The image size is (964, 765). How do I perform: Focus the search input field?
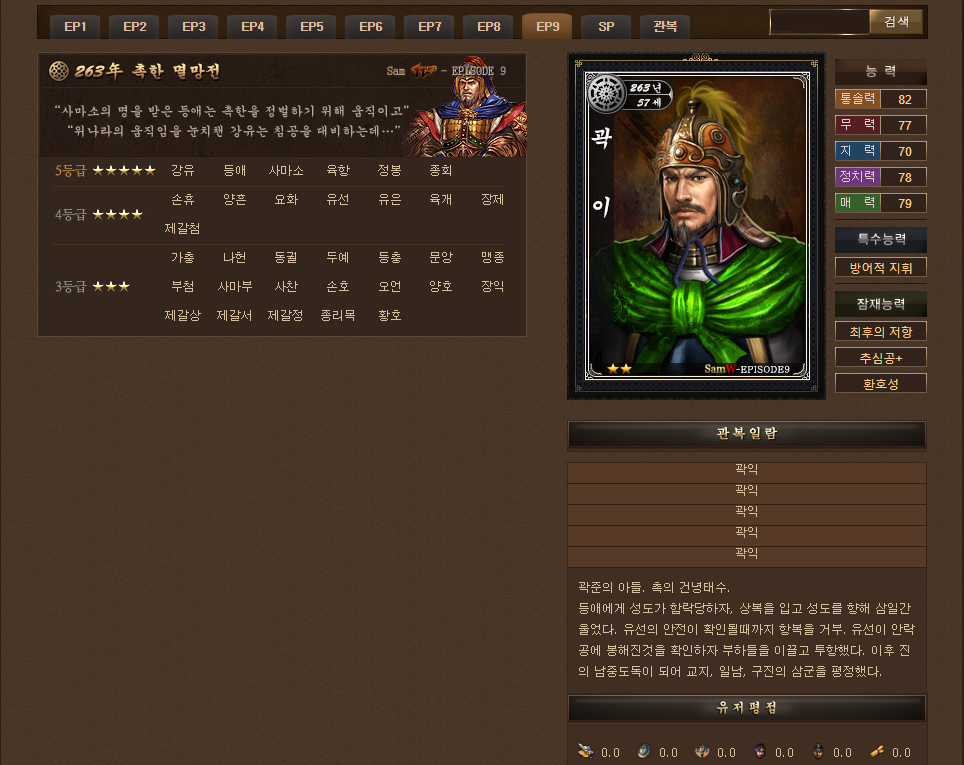tap(819, 22)
